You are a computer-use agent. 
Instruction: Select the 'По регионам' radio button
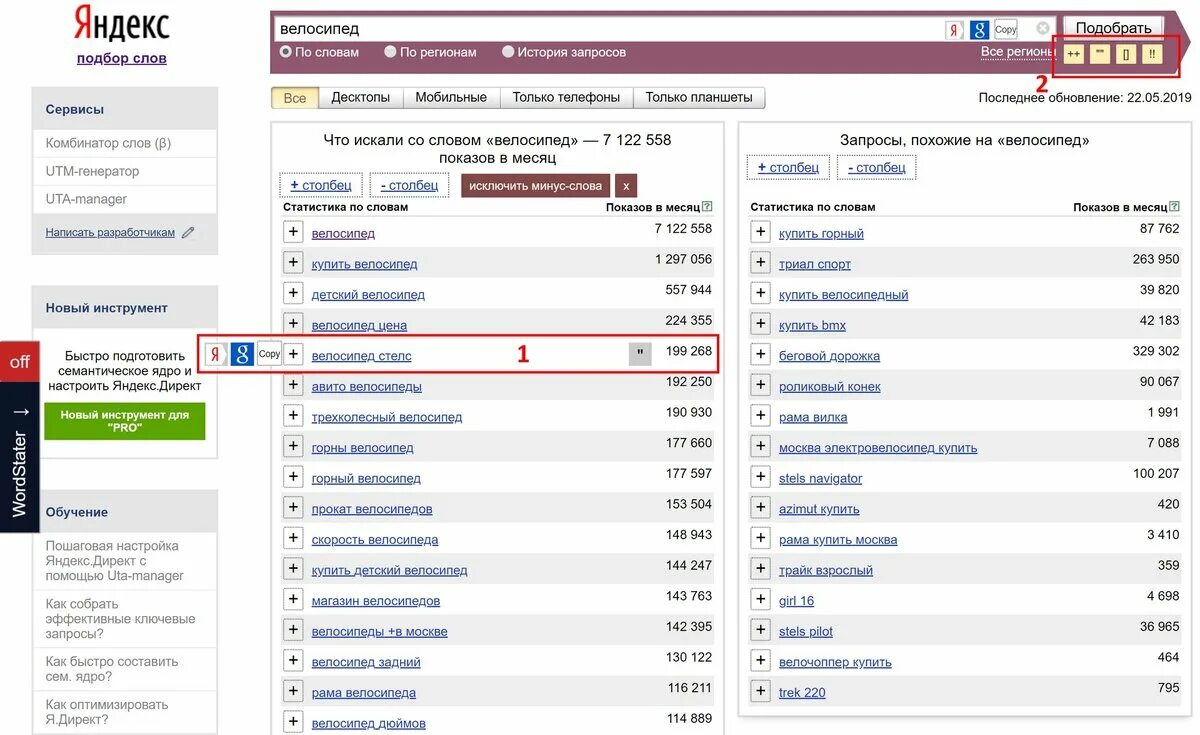pyautogui.click(x=391, y=52)
